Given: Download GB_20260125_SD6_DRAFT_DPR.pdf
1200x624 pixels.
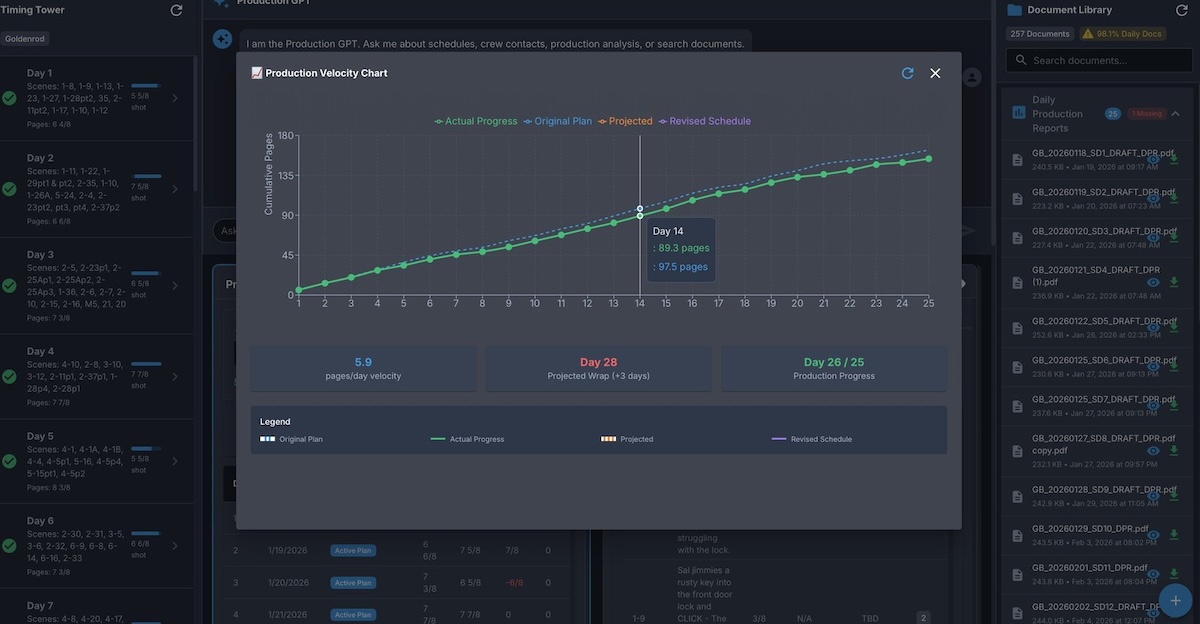Looking at the screenshot, I should (x=1174, y=367).
